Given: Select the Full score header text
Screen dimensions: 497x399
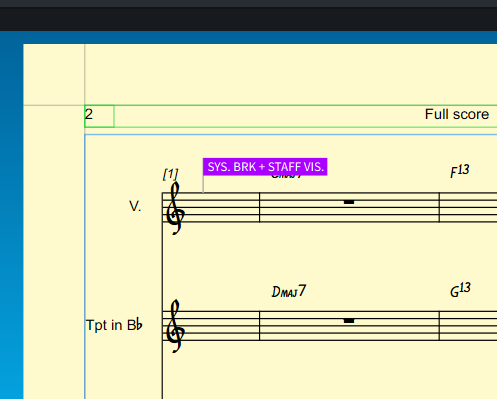Looking at the screenshot, I should click(x=457, y=114).
